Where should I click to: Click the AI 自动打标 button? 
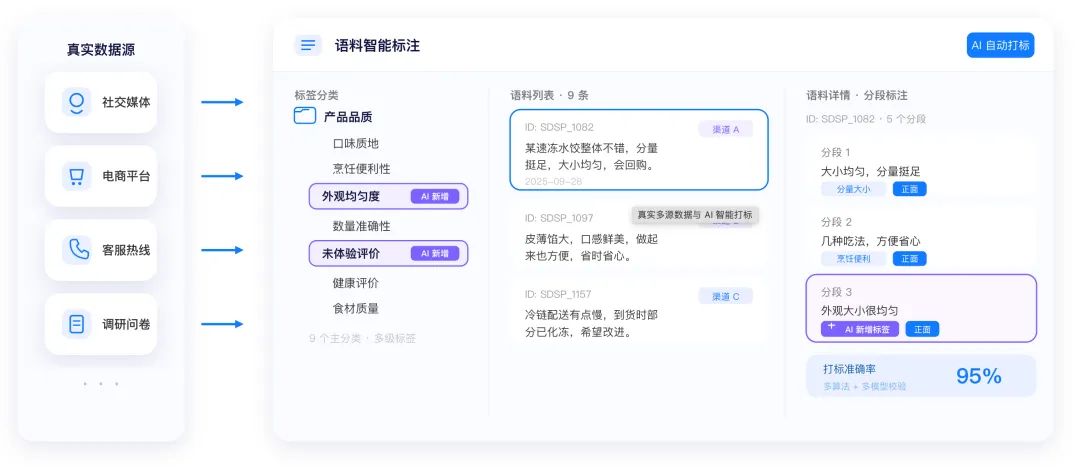tap(1000, 45)
